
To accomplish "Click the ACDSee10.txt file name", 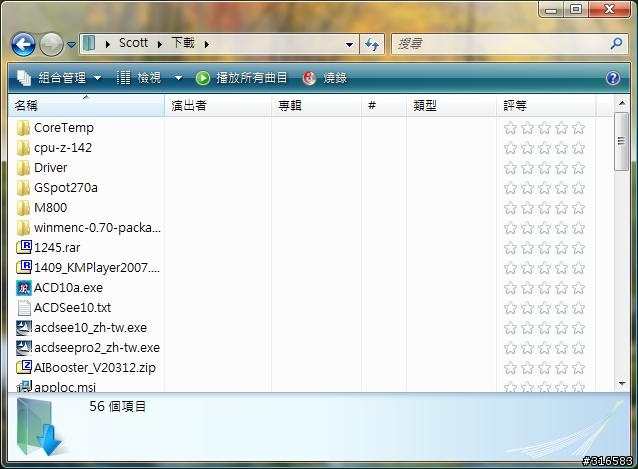I will click(72, 308).
